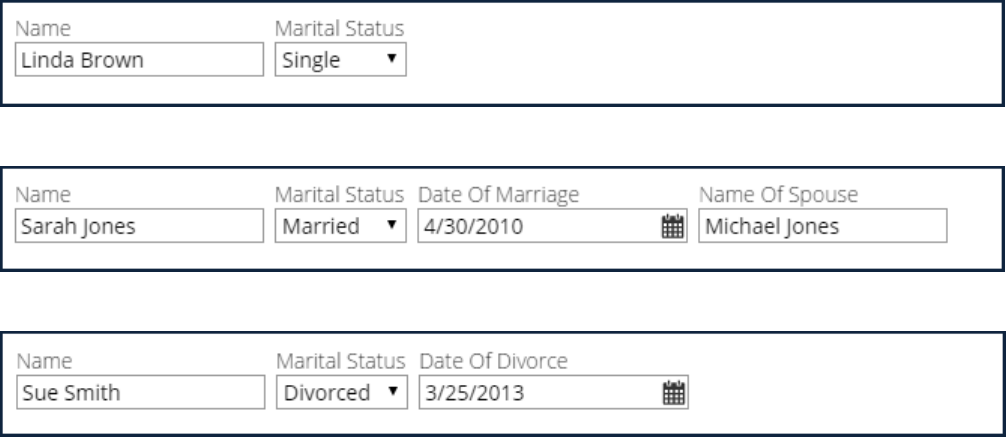1006x437 pixels.
Task: Open Sue Smith's Divorced status dropdown
Action: click(x=342, y=393)
